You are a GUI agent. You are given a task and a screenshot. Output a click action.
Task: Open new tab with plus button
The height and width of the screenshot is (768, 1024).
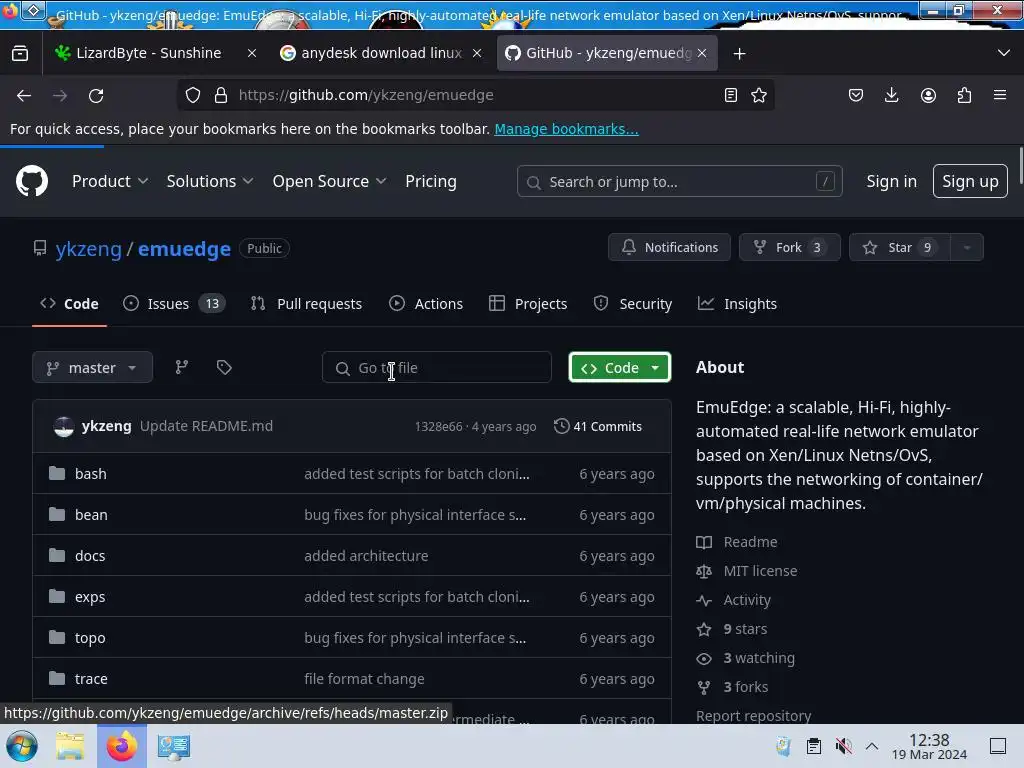point(739,54)
